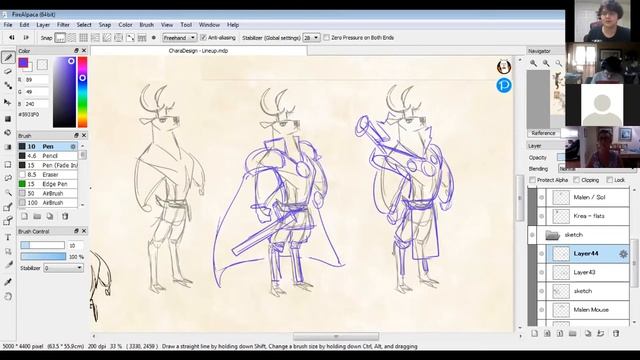The height and width of the screenshot is (360, 640).
Task: Select the Edge Pen brush
Action: tap(47, 184)
